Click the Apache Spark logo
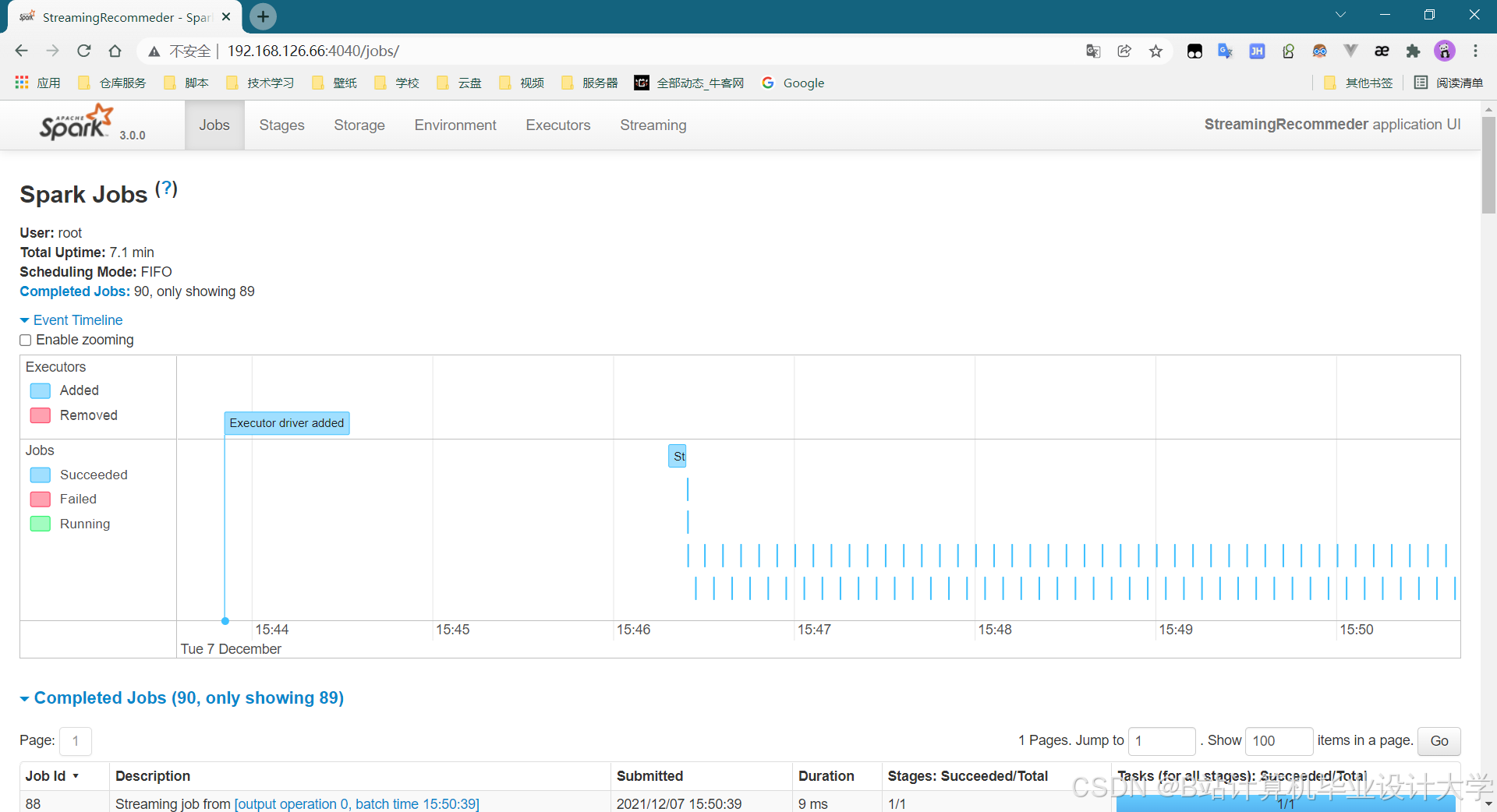Image resolution: width=1497 pixels, height=812 pixels. 76,123
